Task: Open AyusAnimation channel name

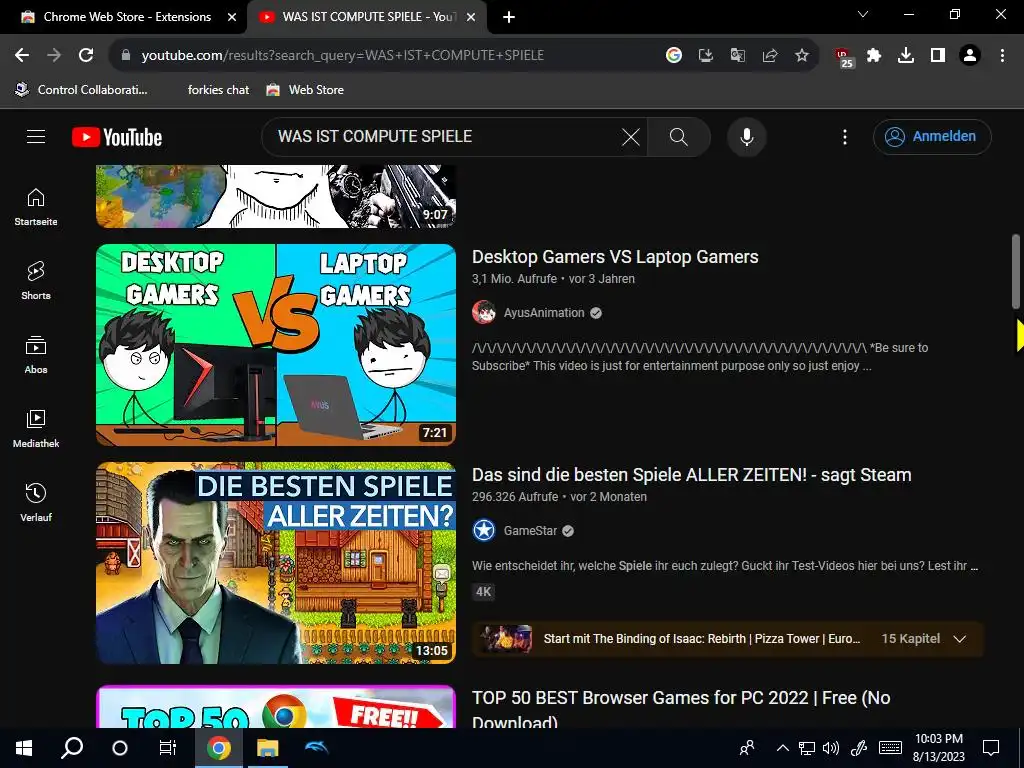Action: (544, 313)
